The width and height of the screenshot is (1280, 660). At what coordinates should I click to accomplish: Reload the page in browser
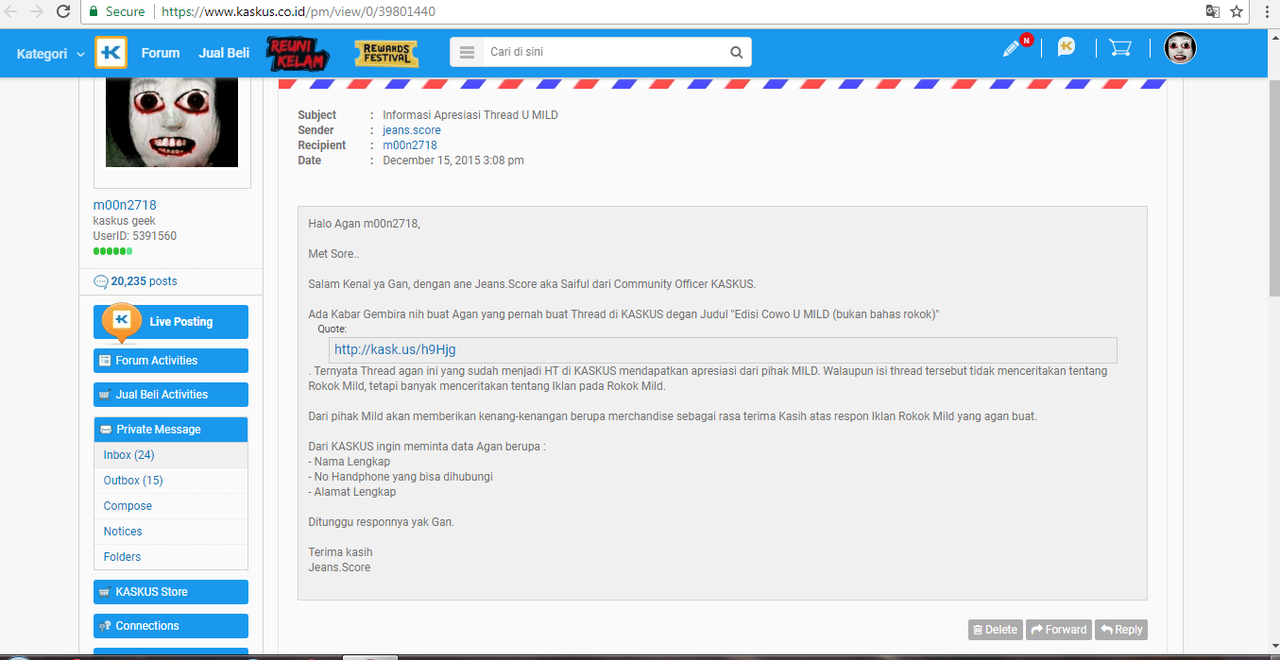tap(64, 12)
